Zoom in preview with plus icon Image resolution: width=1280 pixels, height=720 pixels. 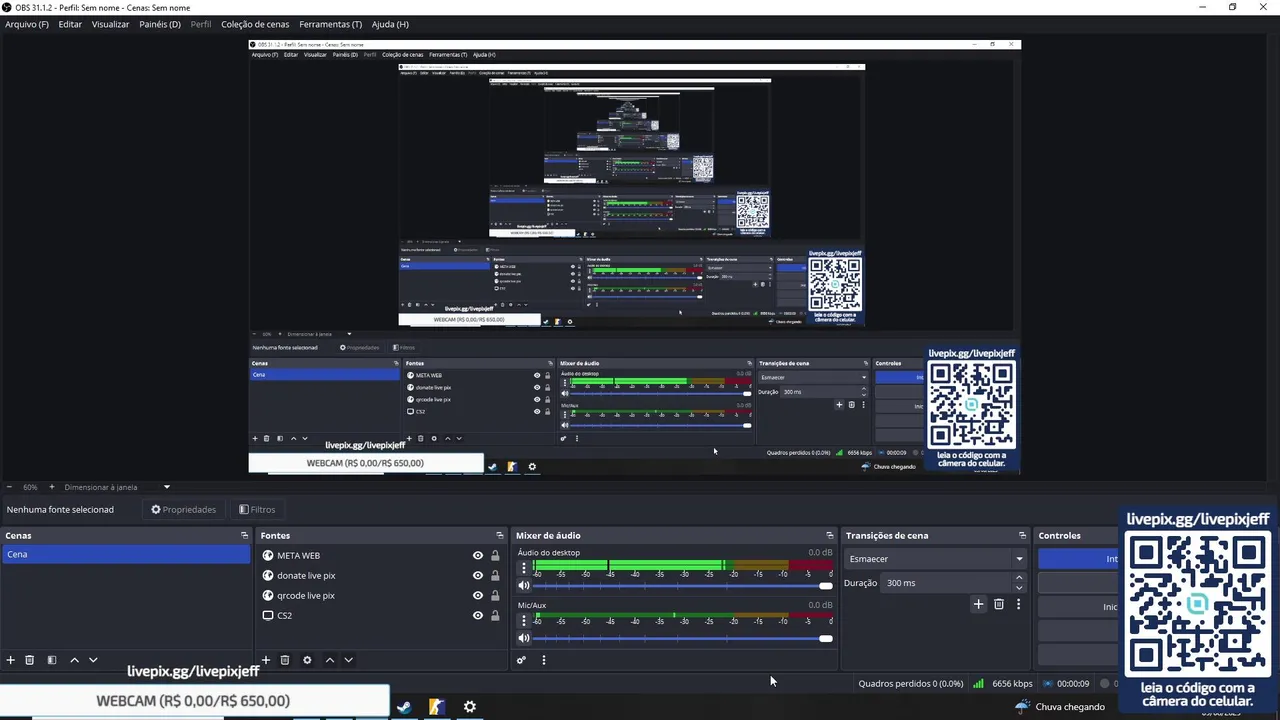click(x=52, y=487)
